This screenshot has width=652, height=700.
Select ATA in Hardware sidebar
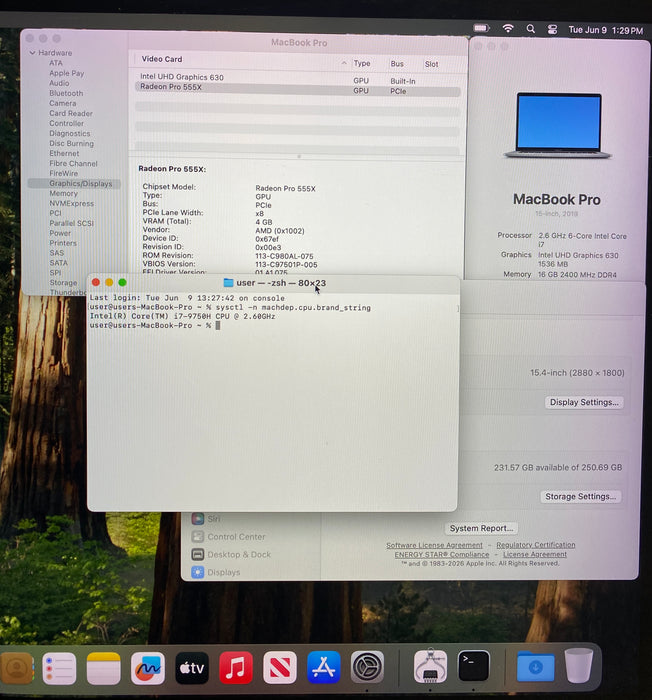click(x=56, y=63)
